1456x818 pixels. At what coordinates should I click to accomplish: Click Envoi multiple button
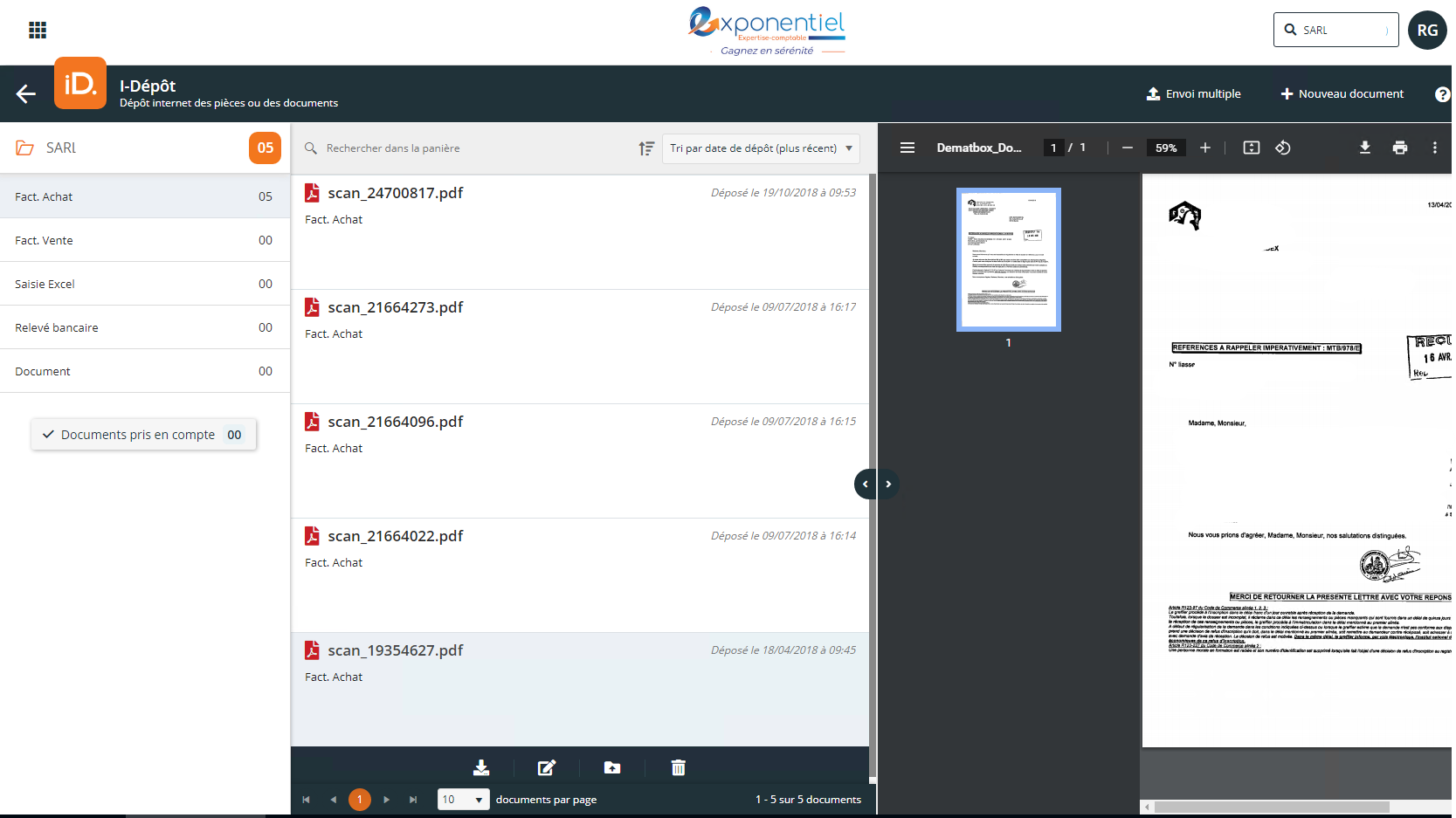point(1193,94)
